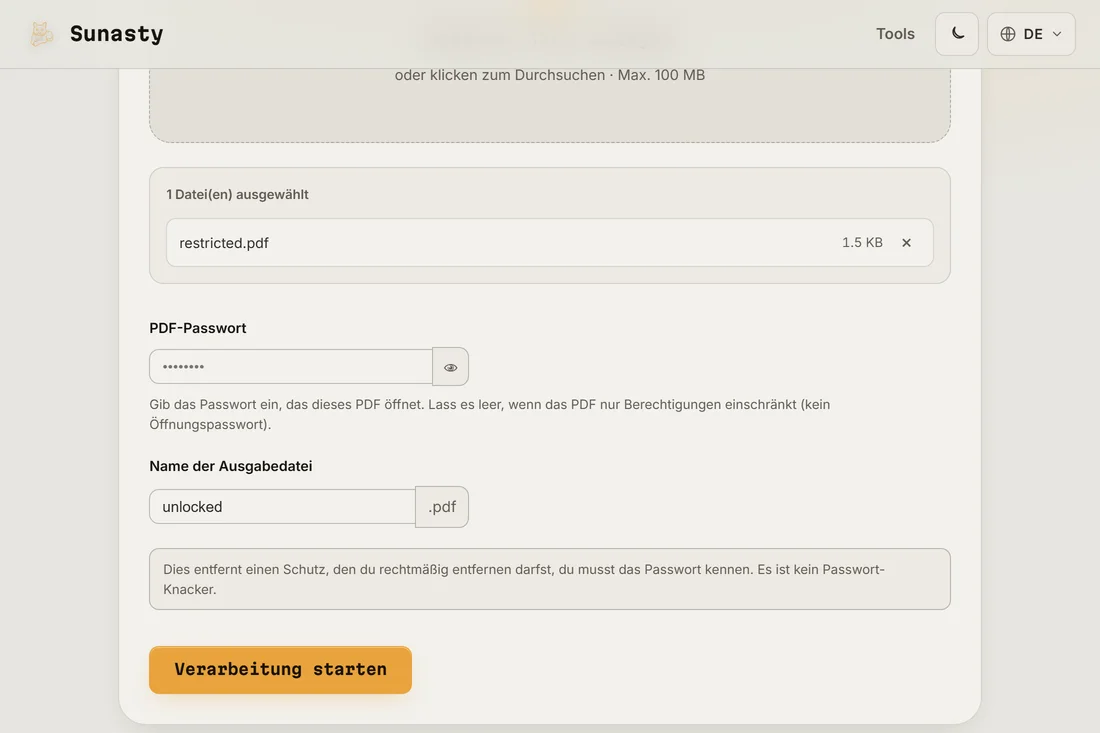This screenshot has height=733, width=1100.
Task: Click the upload dropzone to browse files
Action: click(x=550, y=105)
